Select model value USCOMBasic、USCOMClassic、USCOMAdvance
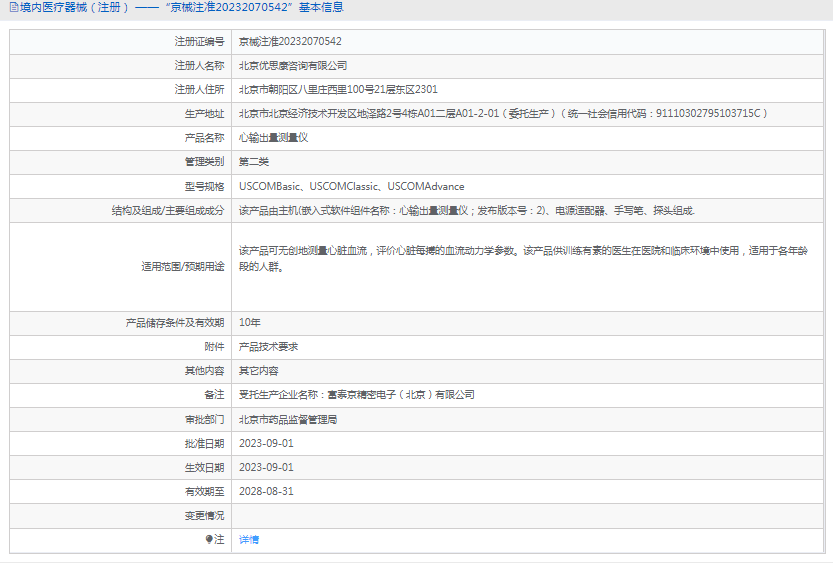This screenshot has height=563, width=833. coord(351,186)
